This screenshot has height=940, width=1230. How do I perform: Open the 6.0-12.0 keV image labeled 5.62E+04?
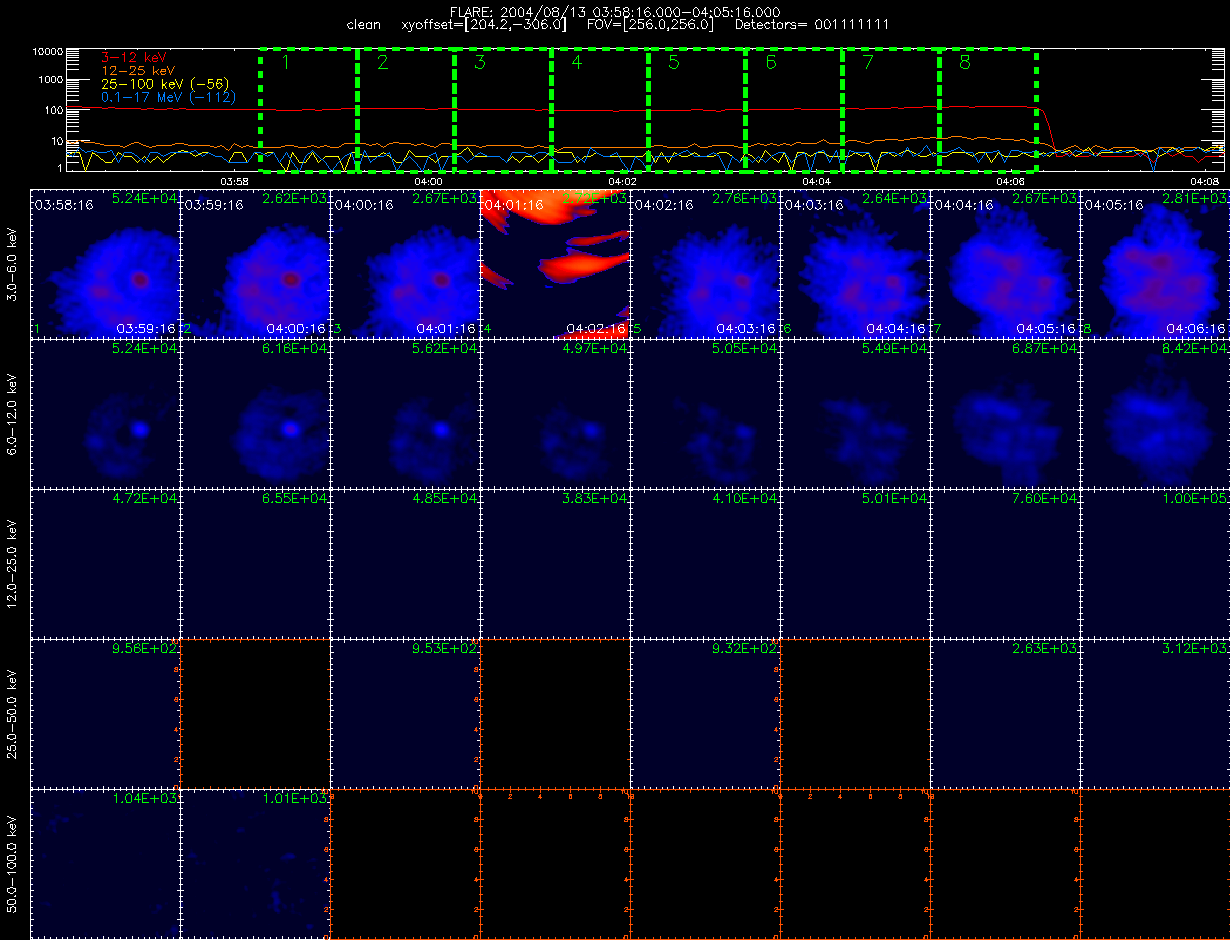click(x=405, y=414)
